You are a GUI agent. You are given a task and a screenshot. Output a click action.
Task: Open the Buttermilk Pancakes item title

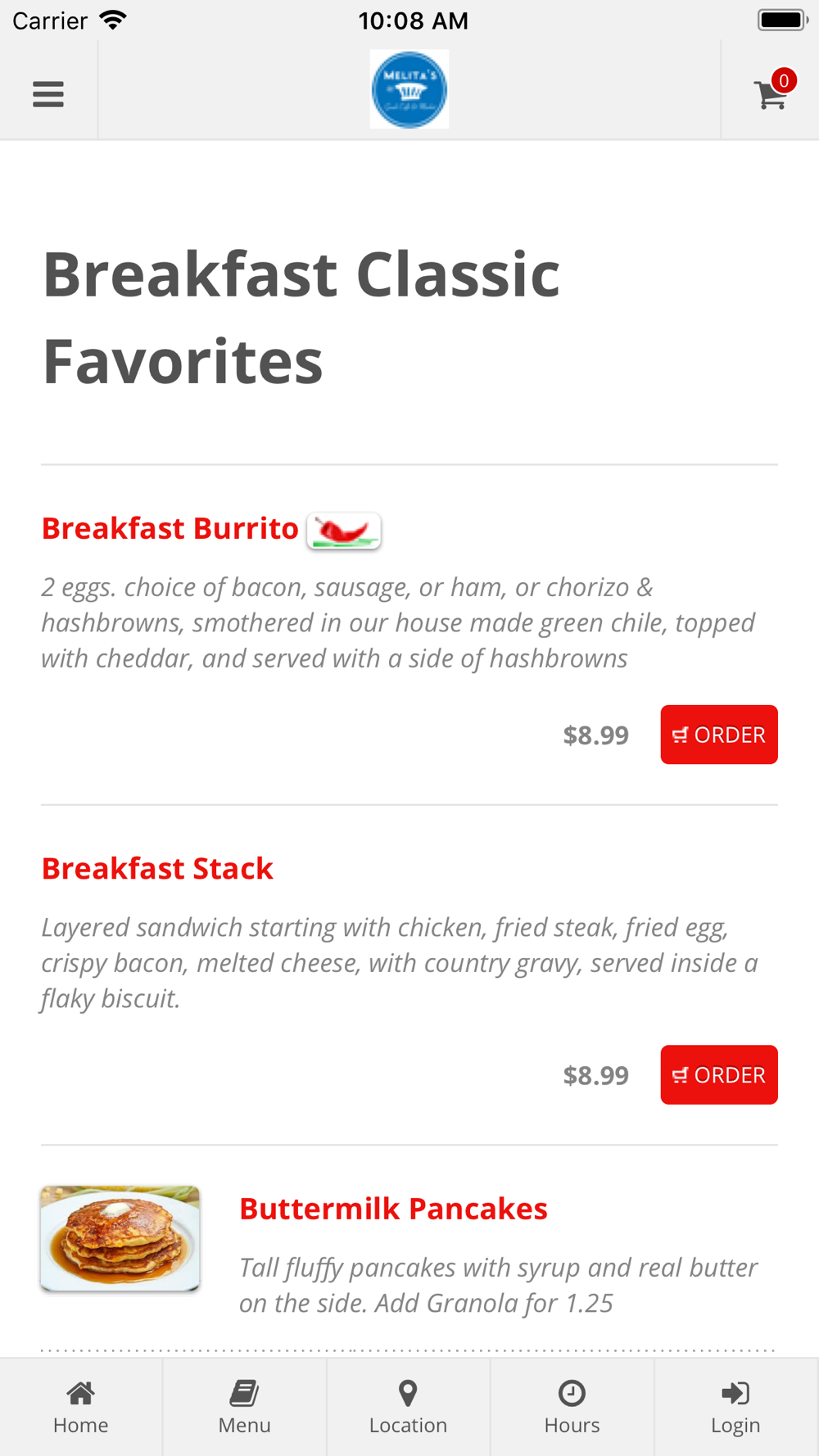393,1209
